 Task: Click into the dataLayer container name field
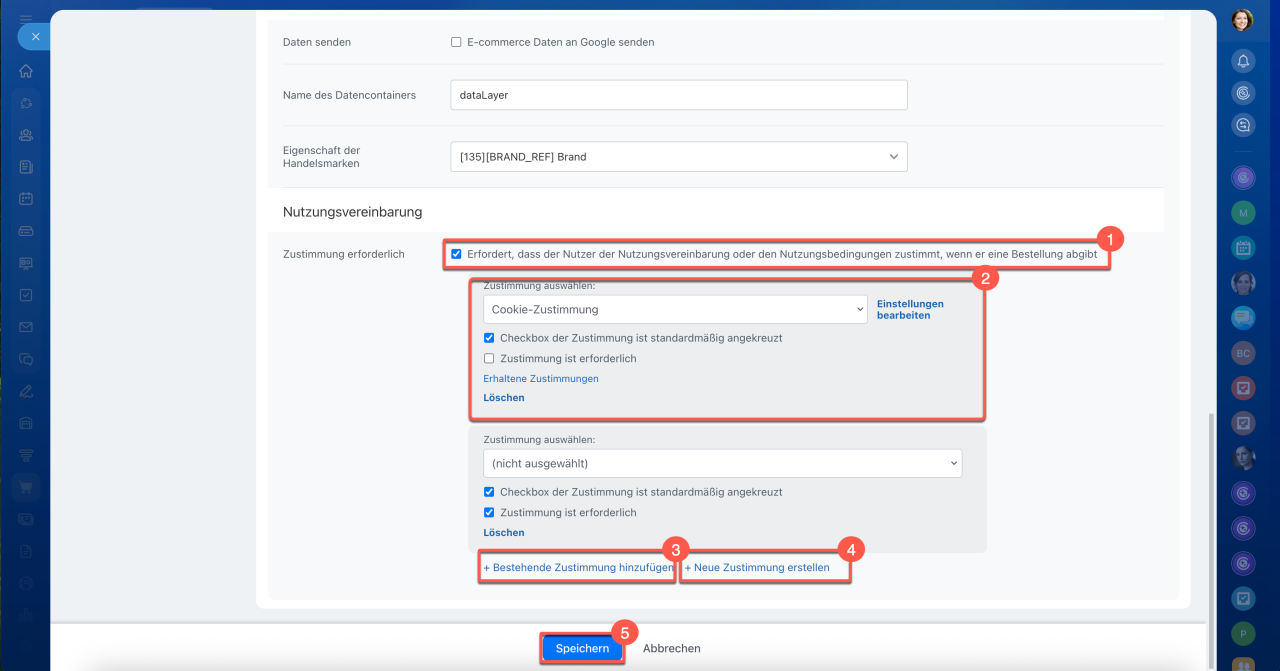[678, 95]
